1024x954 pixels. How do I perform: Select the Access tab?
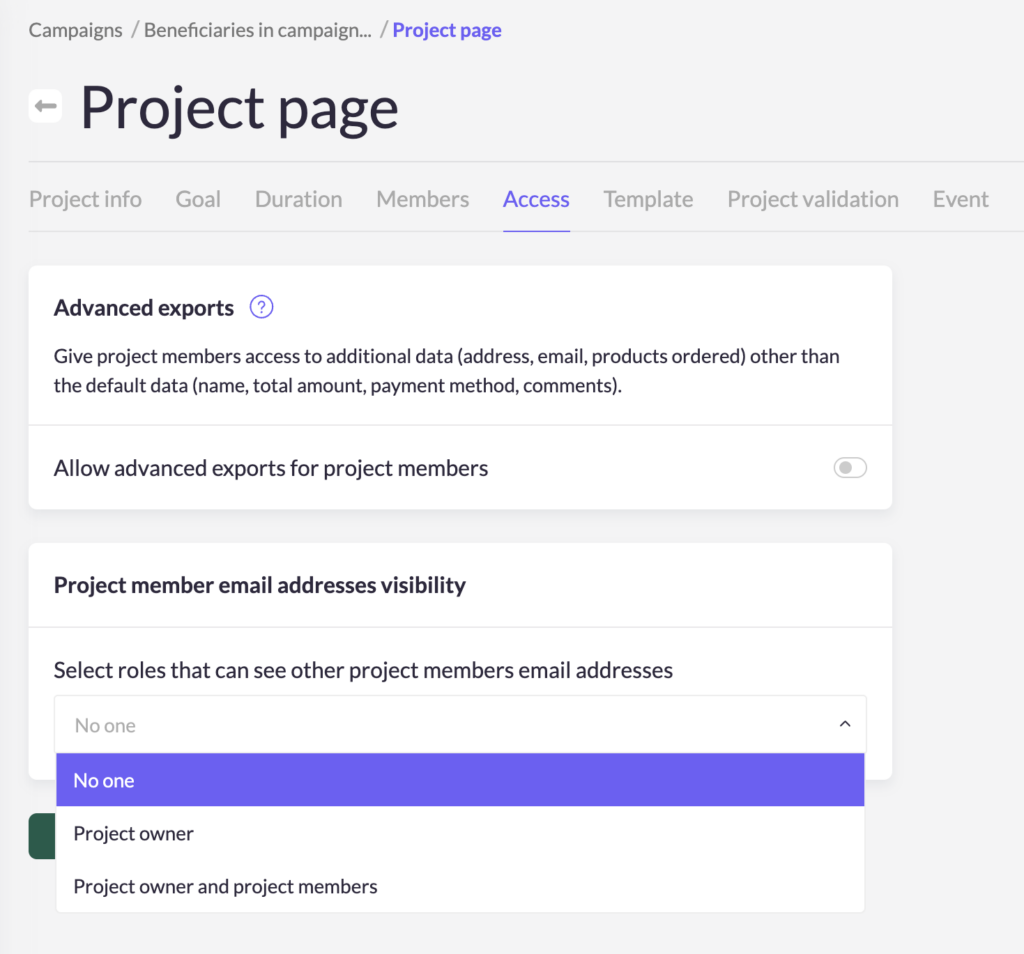(536, 199)
